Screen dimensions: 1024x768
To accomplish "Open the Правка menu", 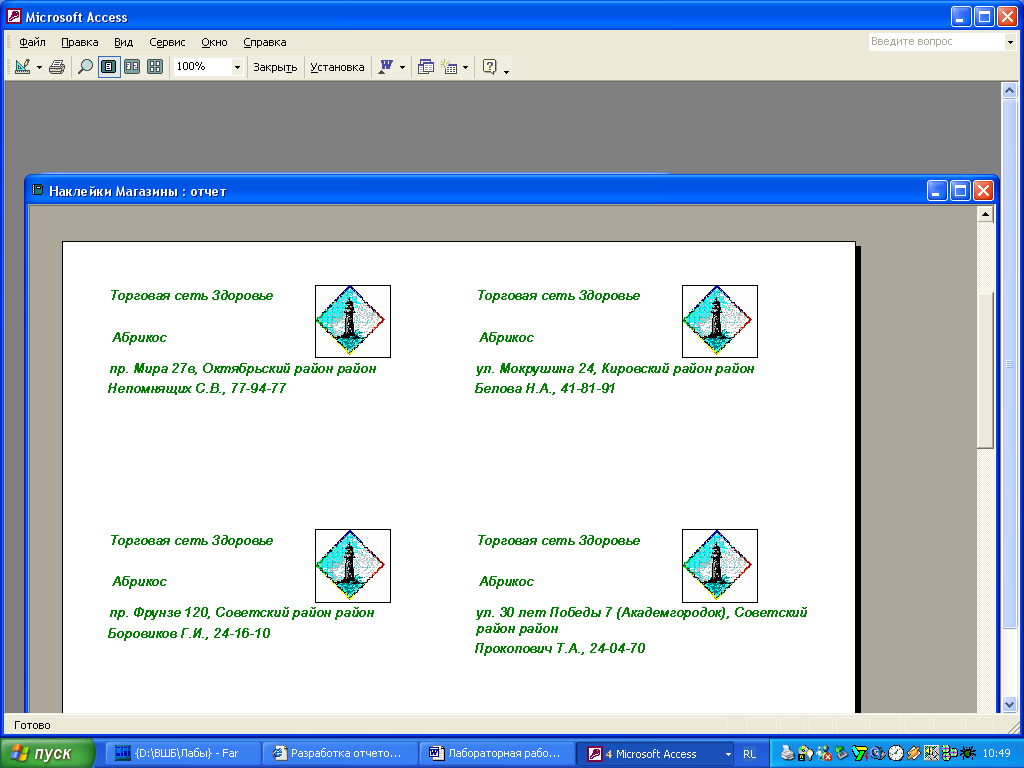I will coord(80,42).
